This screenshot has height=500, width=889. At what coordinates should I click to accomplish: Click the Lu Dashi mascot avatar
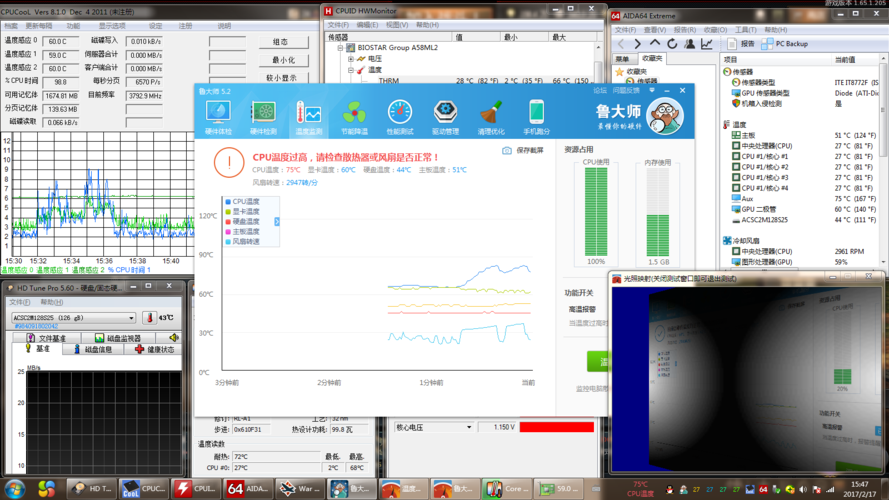[x=664, y=116]
